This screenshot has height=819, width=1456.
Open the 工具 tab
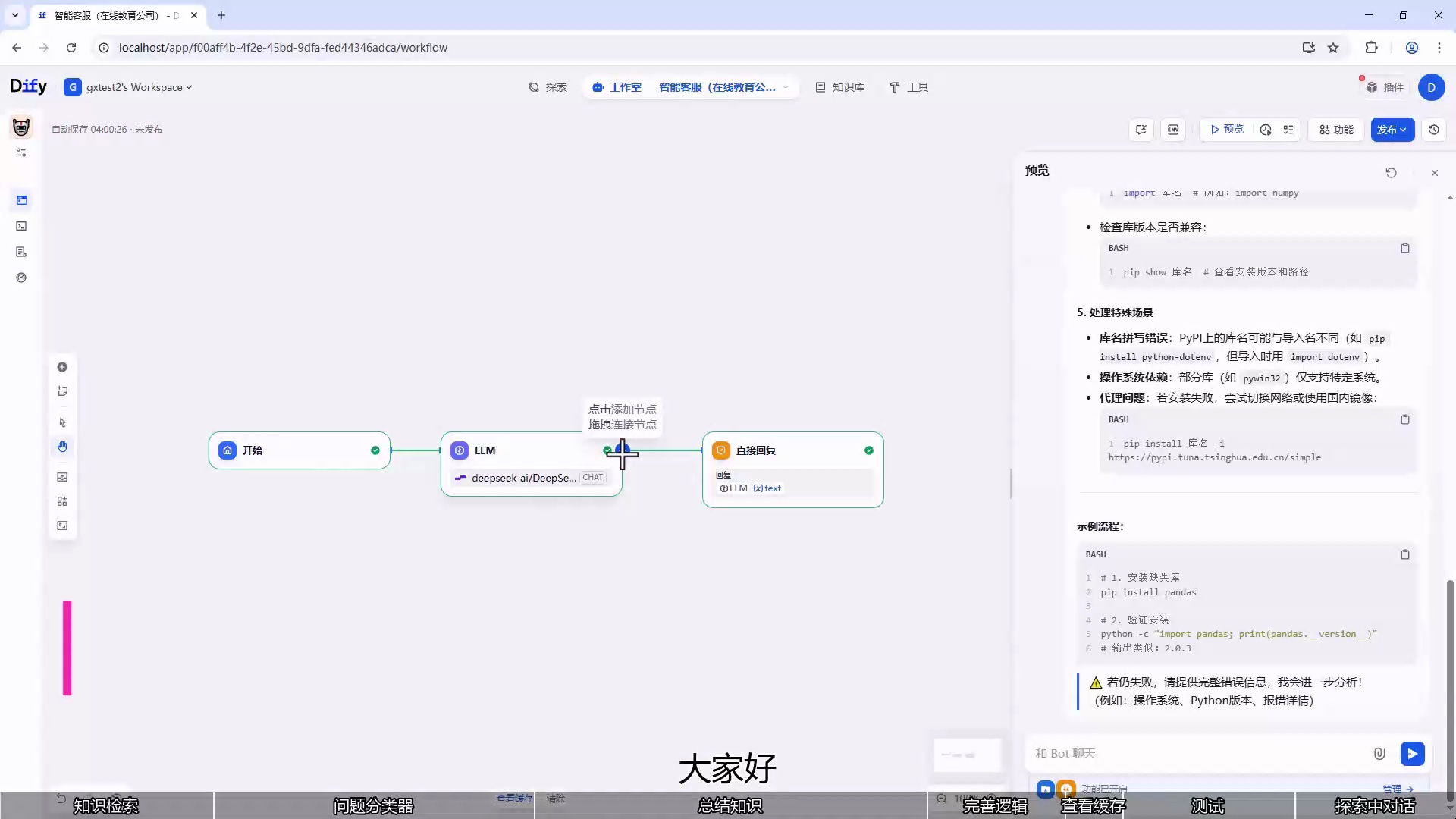point(908,87)
